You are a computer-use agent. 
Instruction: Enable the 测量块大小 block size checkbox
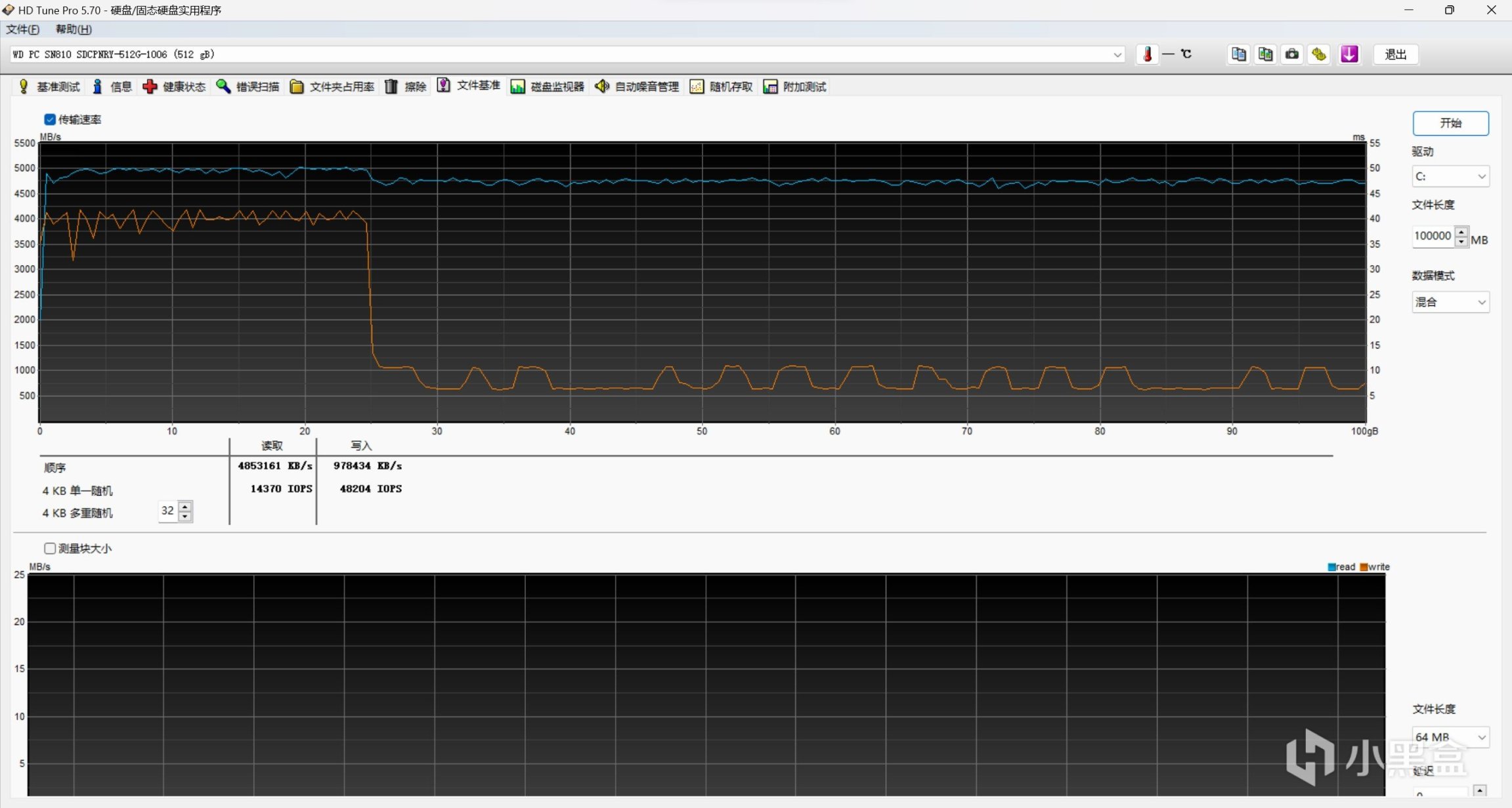[50, 548]
